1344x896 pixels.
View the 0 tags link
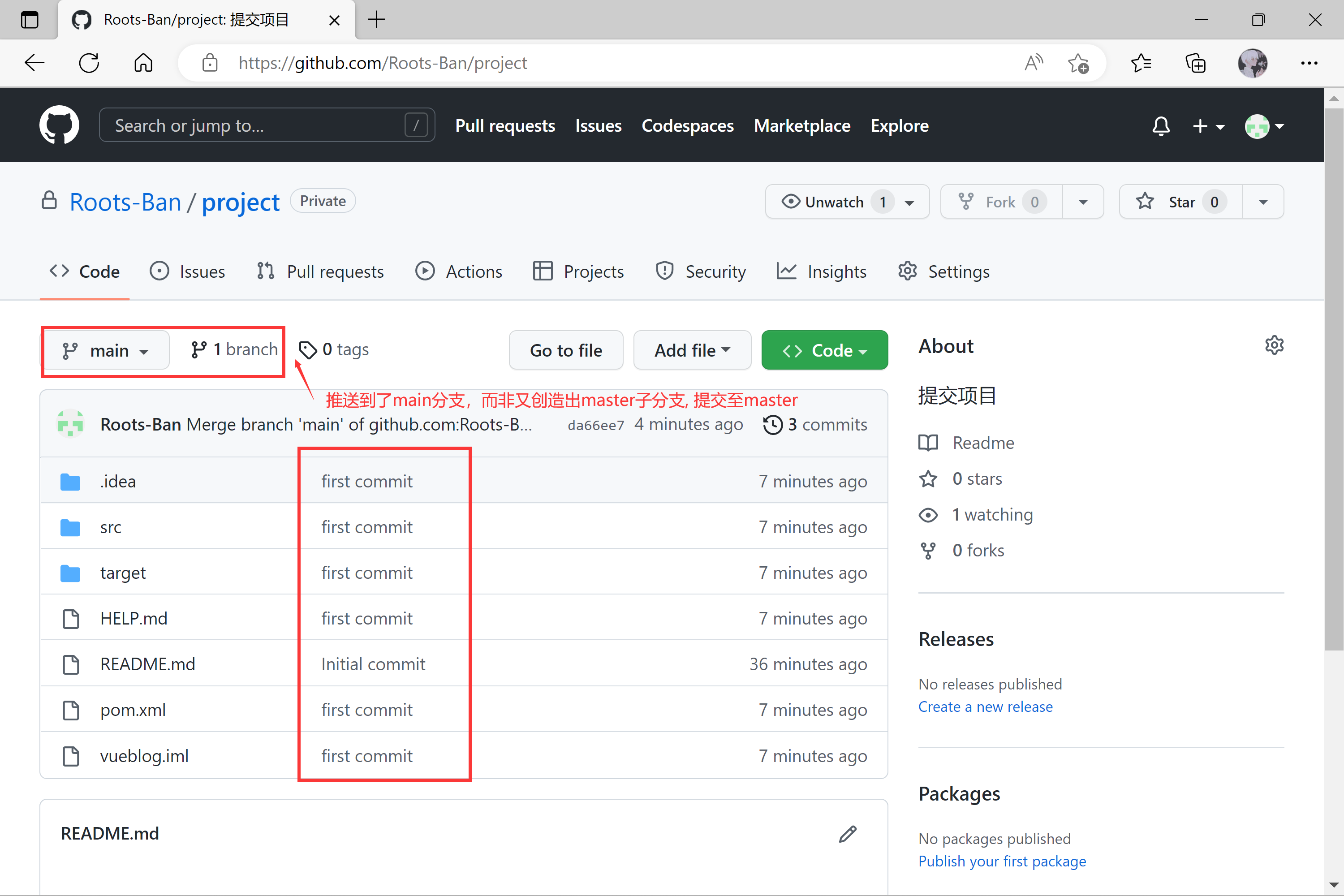334,350
